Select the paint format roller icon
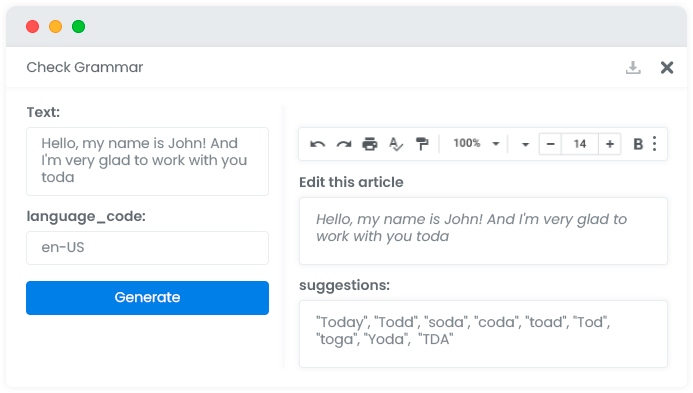The height and width of the screenshot is (393, 693). click(422, 144)
